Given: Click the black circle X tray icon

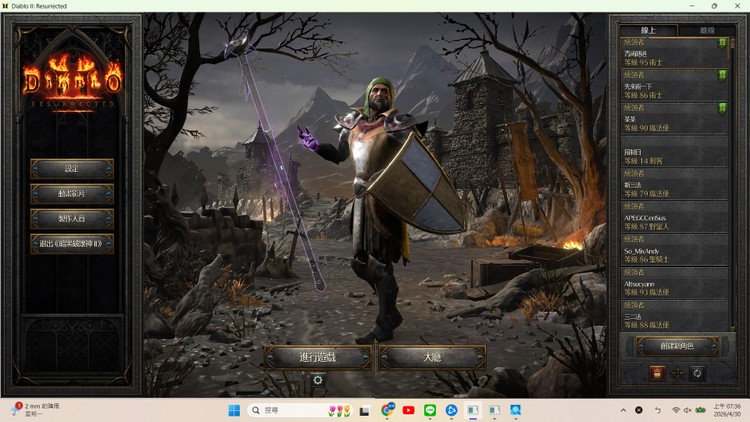Looking at the screenshot, I should pyautogui.click(x=639, y=410).
